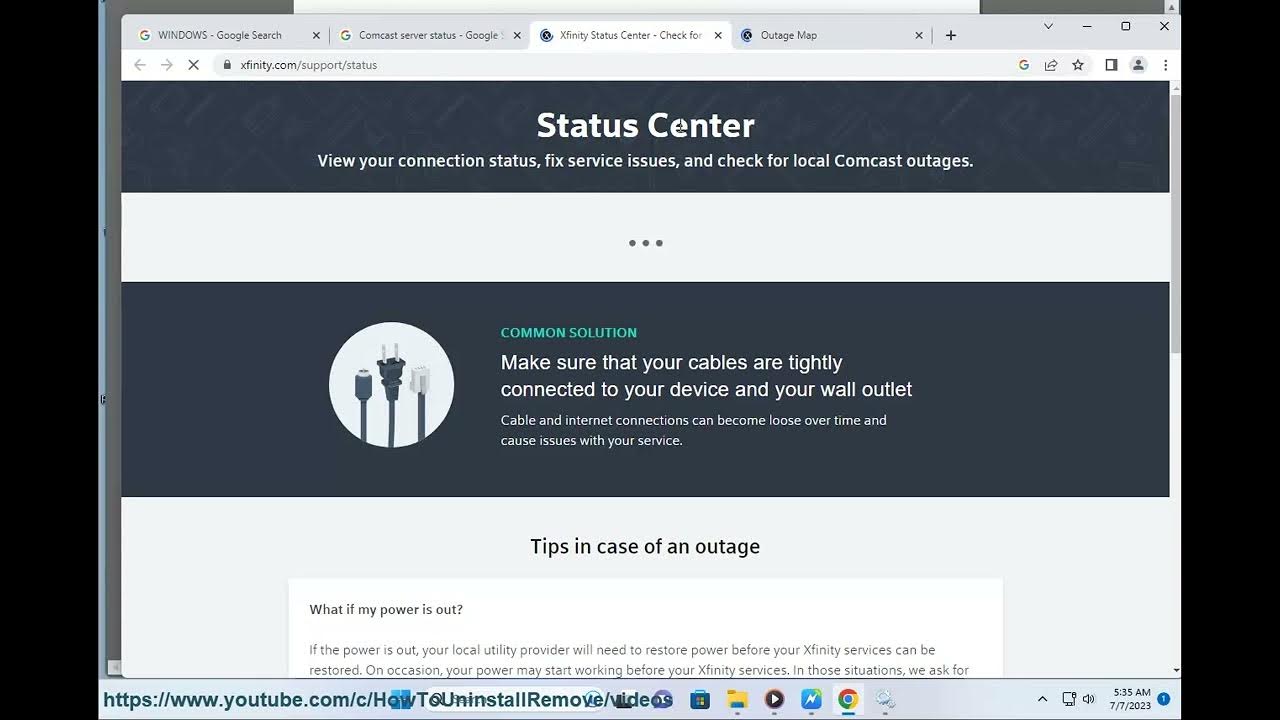Open Google Chrome from the taskbar
The height and width of the screenshot is (720, 1280).
click(x=848, y=699)
